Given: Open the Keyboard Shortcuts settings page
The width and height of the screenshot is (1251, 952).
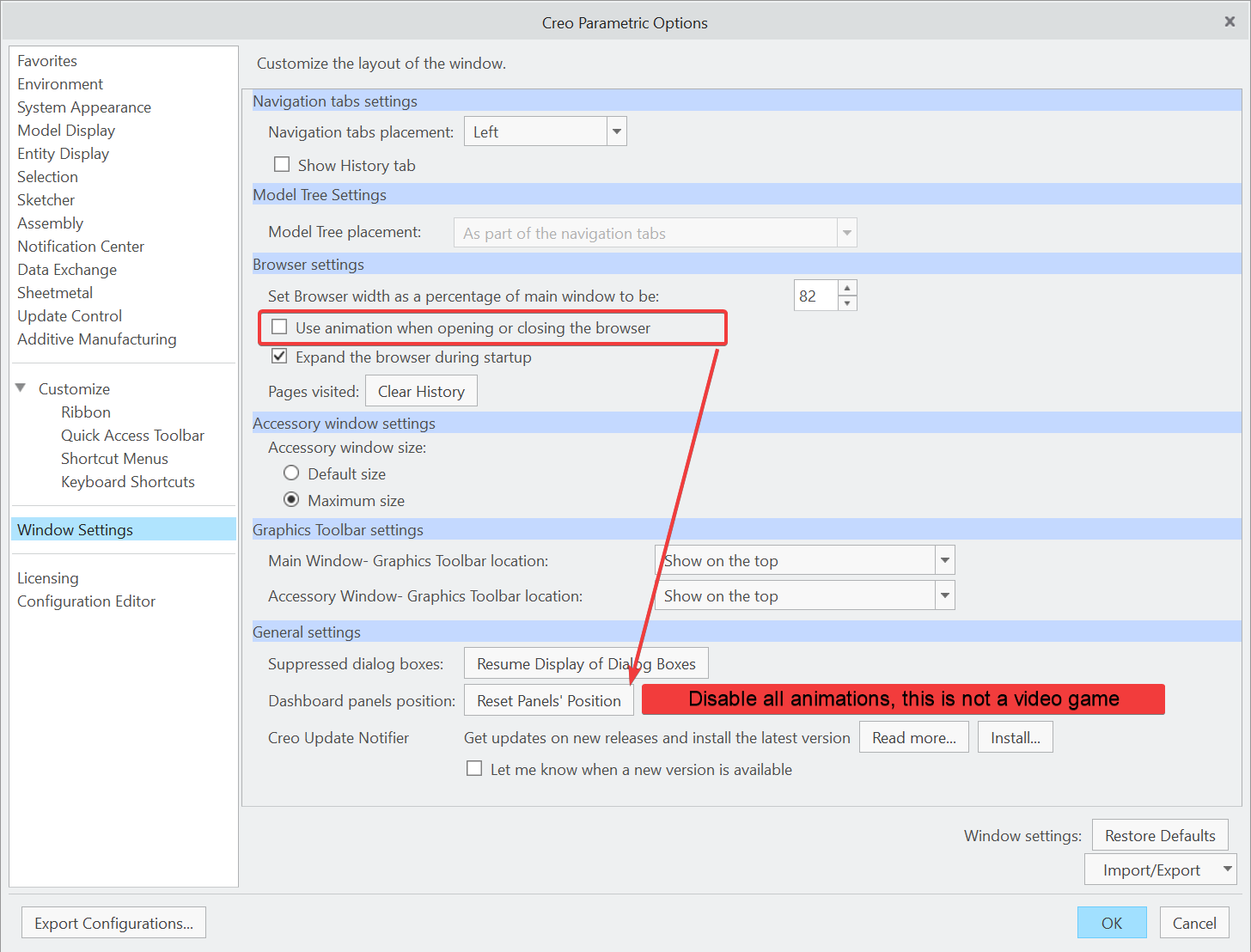Looking at the screenshot, I should click(x=127, y=481).
